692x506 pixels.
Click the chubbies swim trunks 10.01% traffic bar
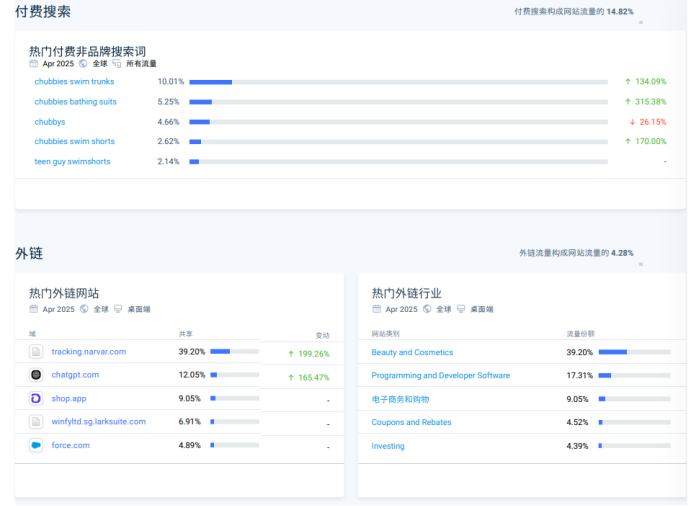click(x=398, y=82)
